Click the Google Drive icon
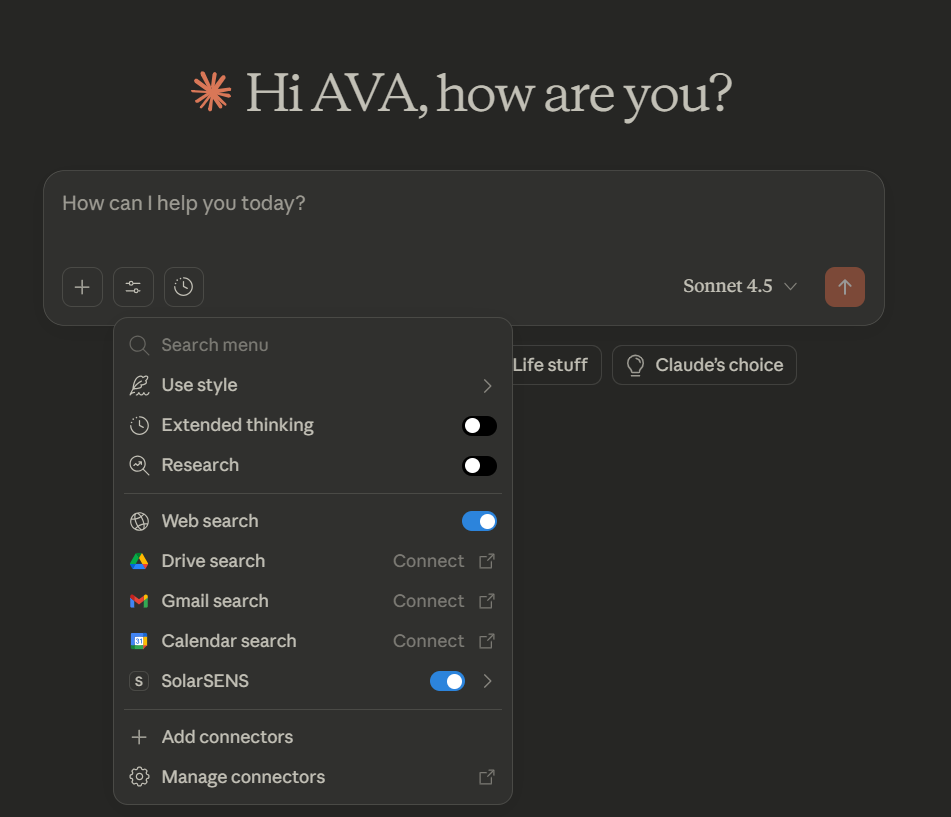The image size is (951, 817). click(x=139, y=561)
